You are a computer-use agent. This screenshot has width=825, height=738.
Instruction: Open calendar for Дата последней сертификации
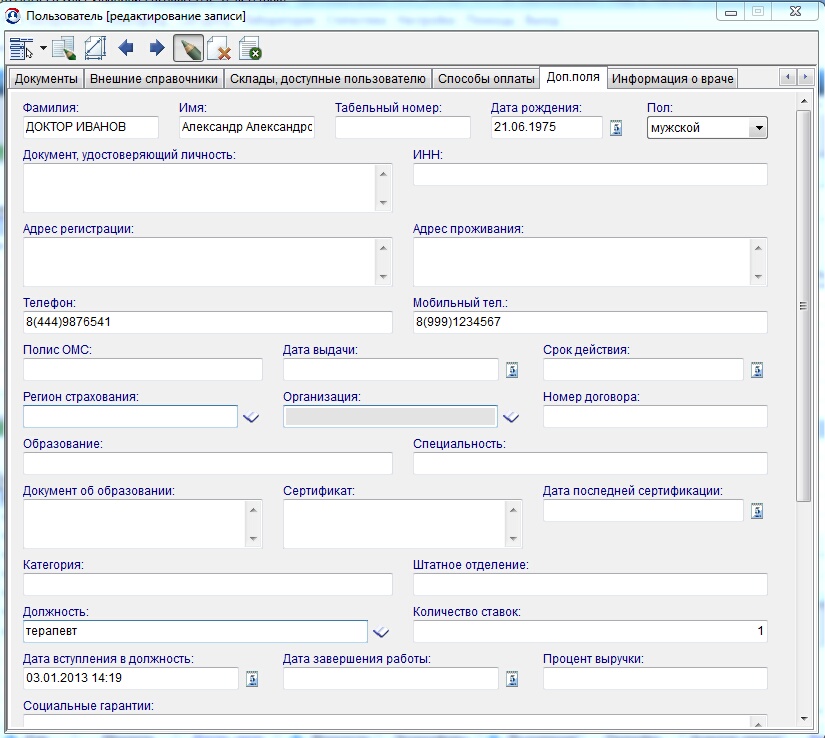757,511
